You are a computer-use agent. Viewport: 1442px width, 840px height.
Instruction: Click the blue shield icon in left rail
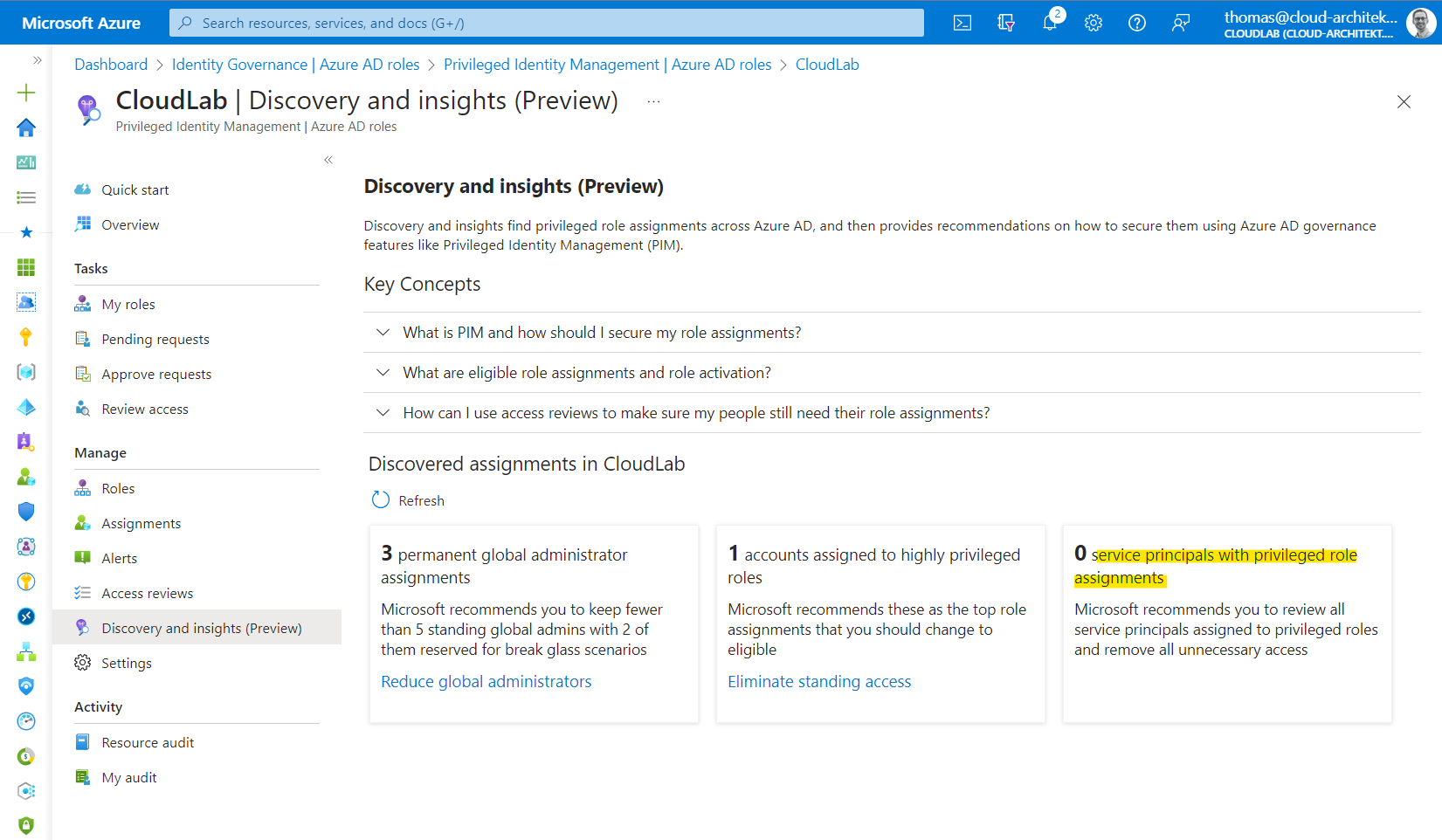tap(26, 512)
